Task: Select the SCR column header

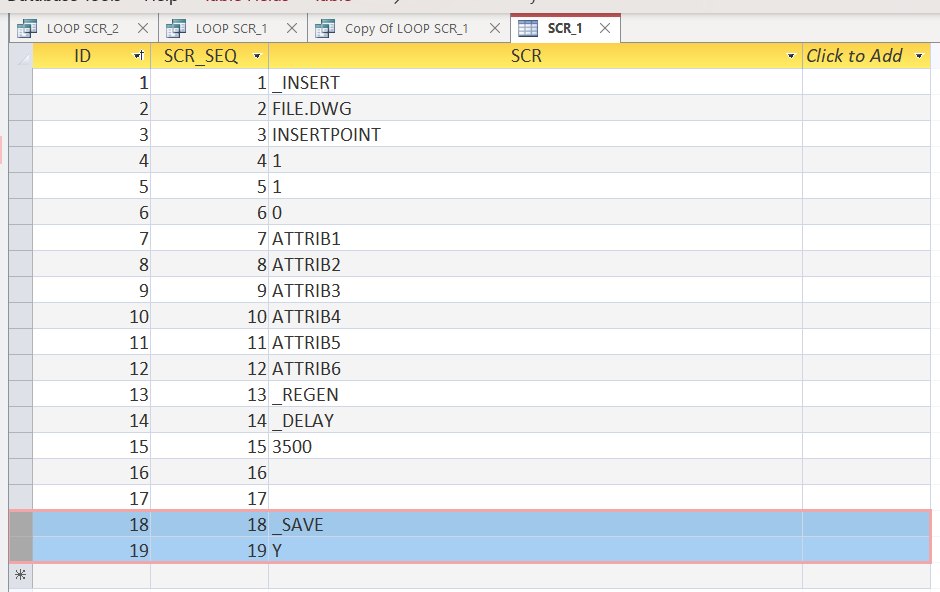Action: (x=535, y=56)
